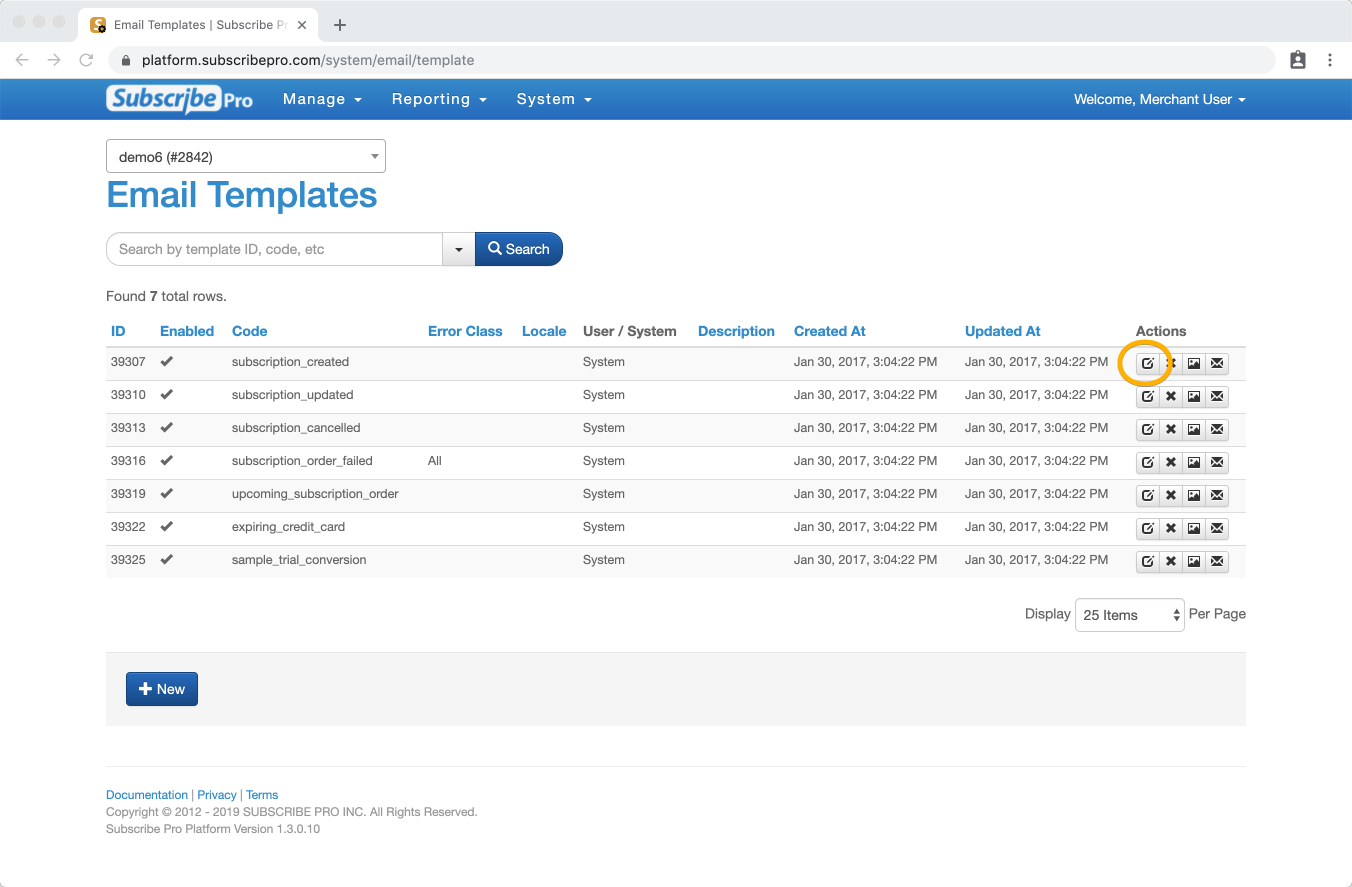Sort by Enabled column

[x=187, y=331]
